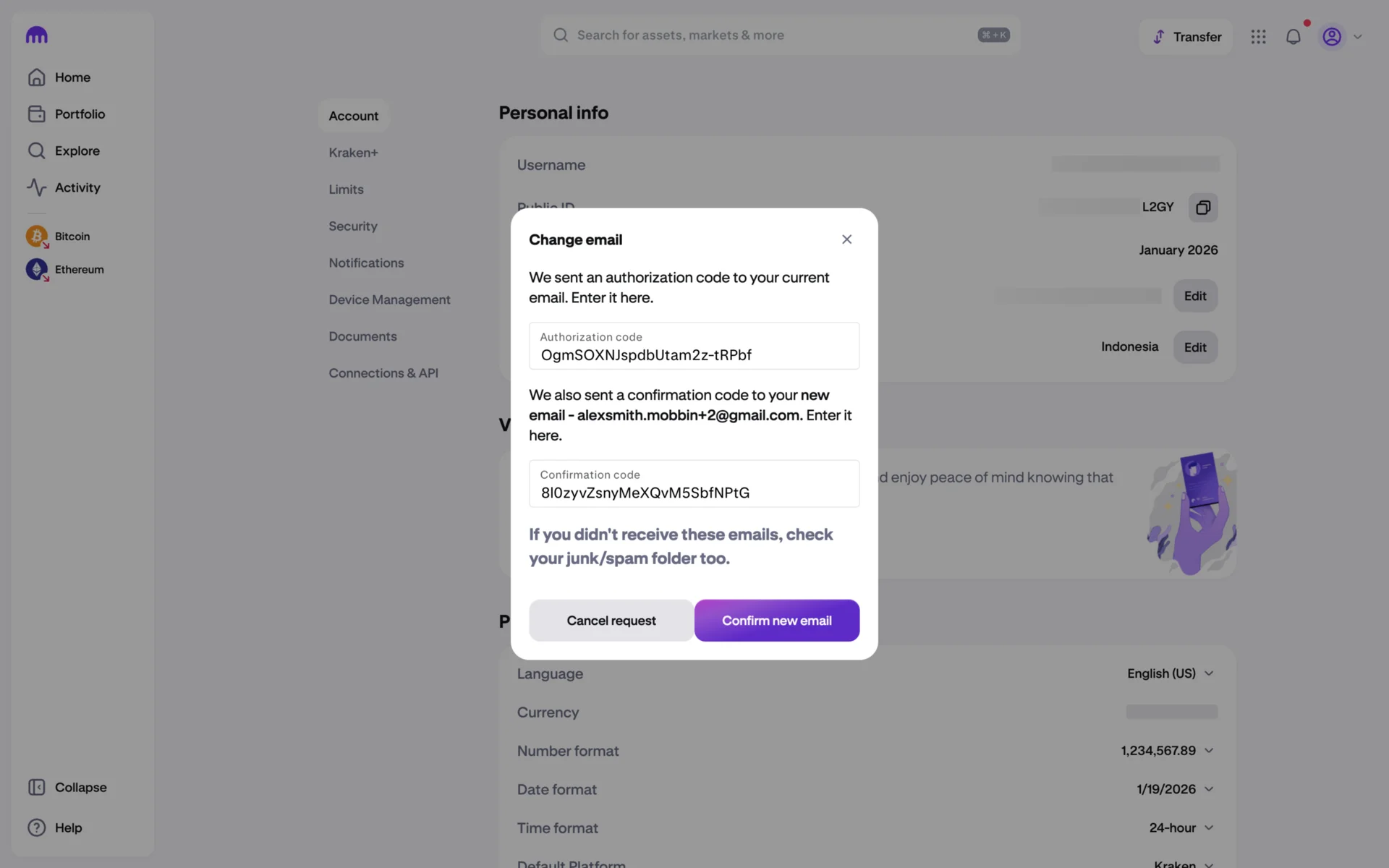Viewport: 1389px width, 868px height.
Task: Open the notifications bell
Action: pyautogui.click(x=1293, y=37)
